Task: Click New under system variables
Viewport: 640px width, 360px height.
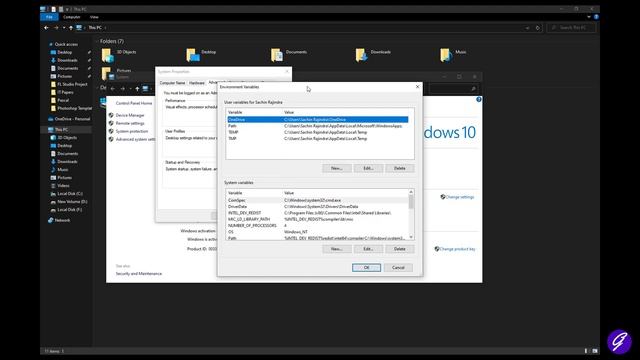Action: 337,249
